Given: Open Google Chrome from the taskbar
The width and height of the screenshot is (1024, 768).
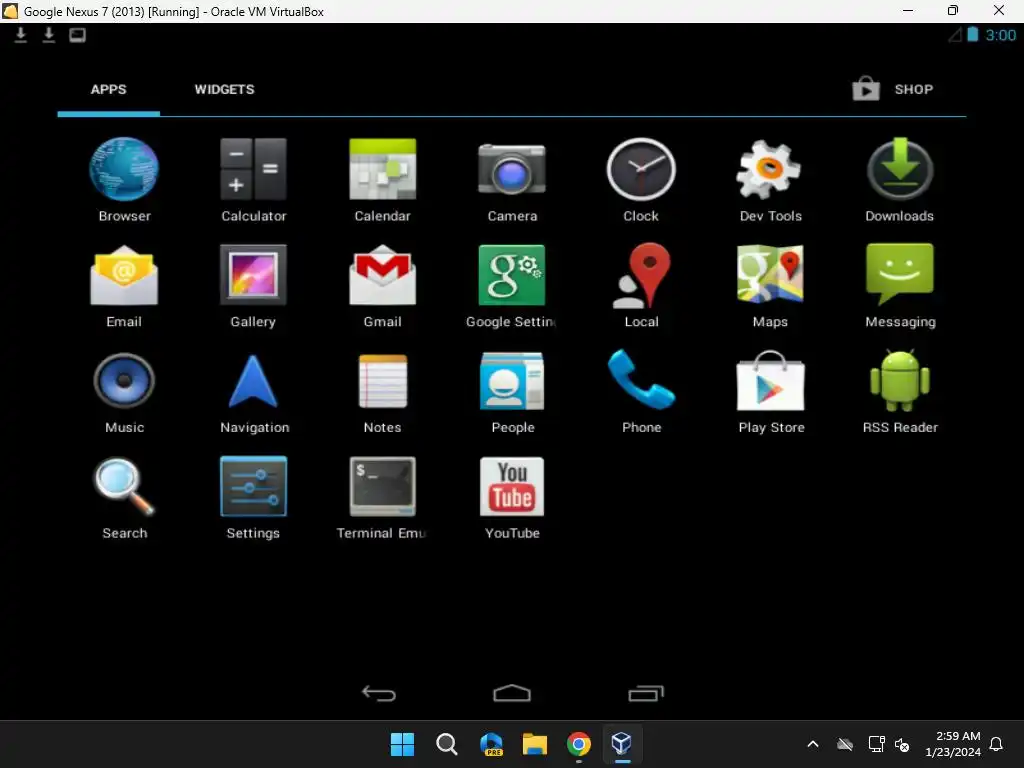Looking at the screenshot, I should point(579,744).
